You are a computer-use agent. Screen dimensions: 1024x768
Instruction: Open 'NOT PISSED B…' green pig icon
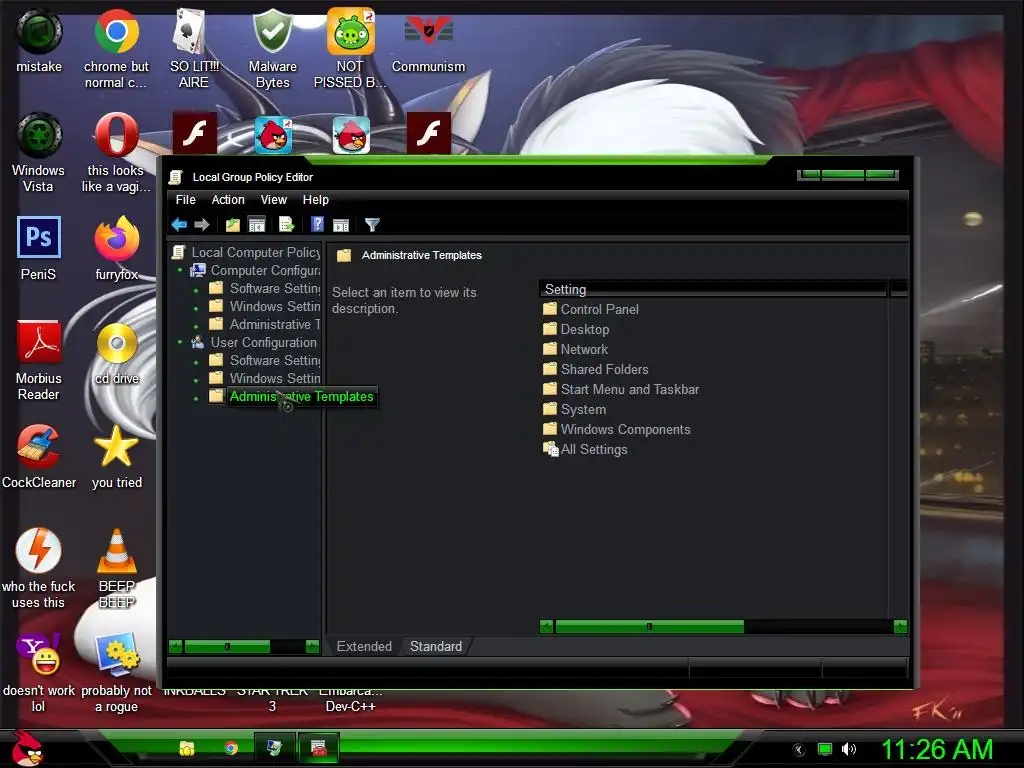[350, 49]
